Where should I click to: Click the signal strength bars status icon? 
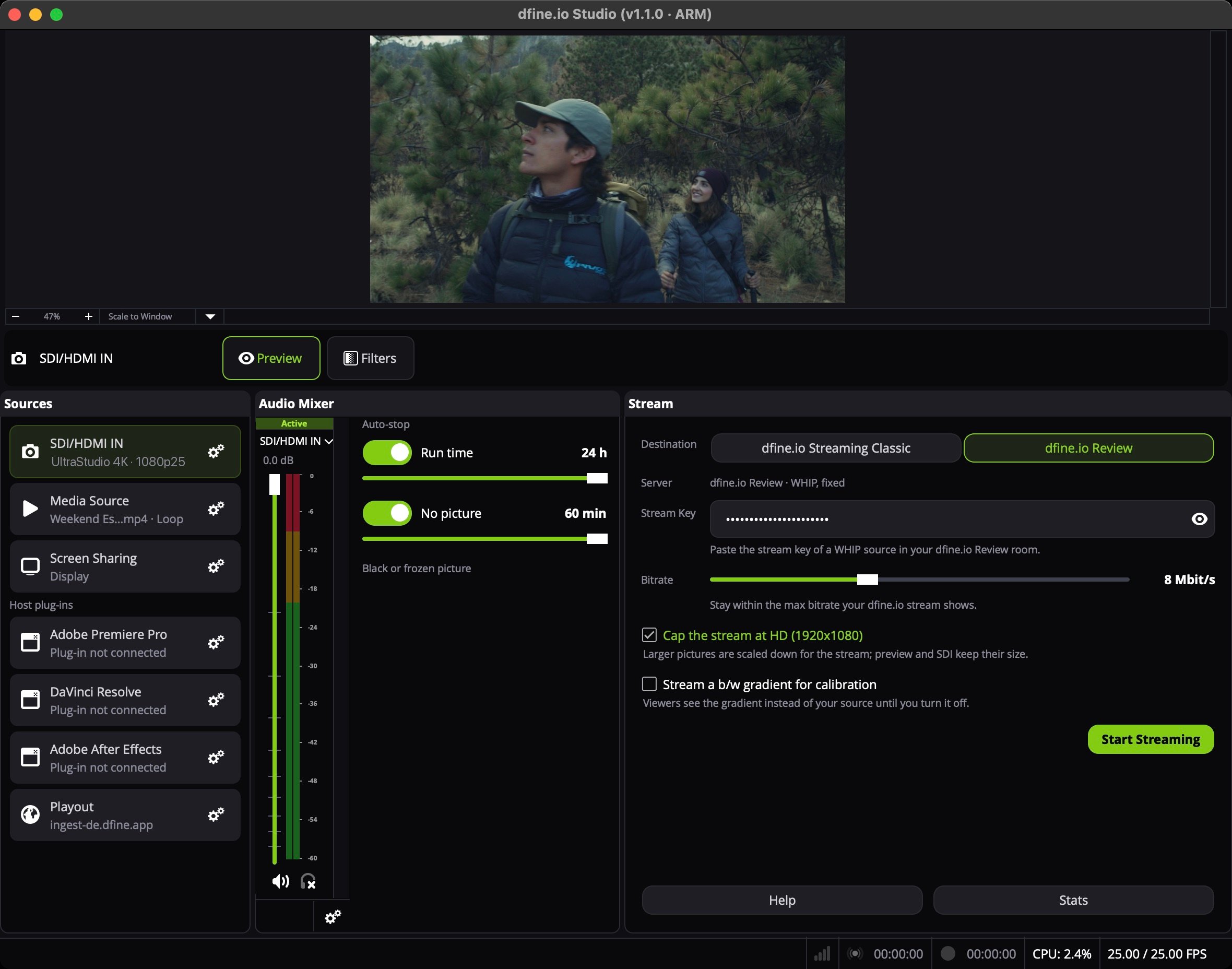pyautogui.click(x=822, y=954)
